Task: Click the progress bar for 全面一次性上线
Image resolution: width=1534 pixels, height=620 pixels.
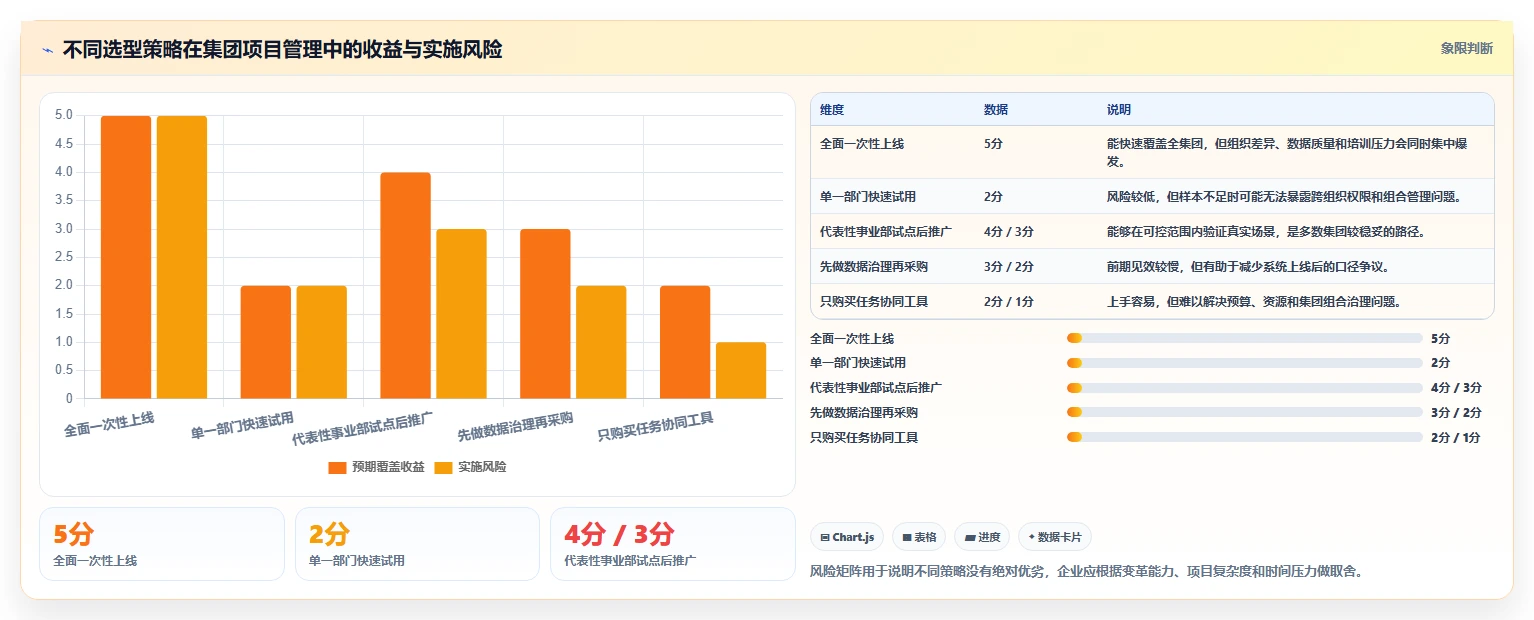Action: click(1244, 338)
